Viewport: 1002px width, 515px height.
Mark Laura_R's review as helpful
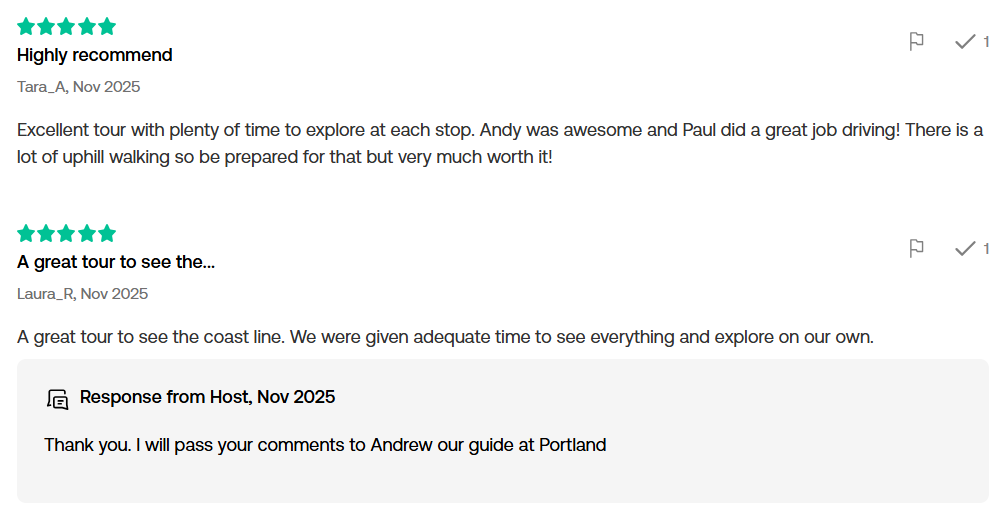[965, 248]
